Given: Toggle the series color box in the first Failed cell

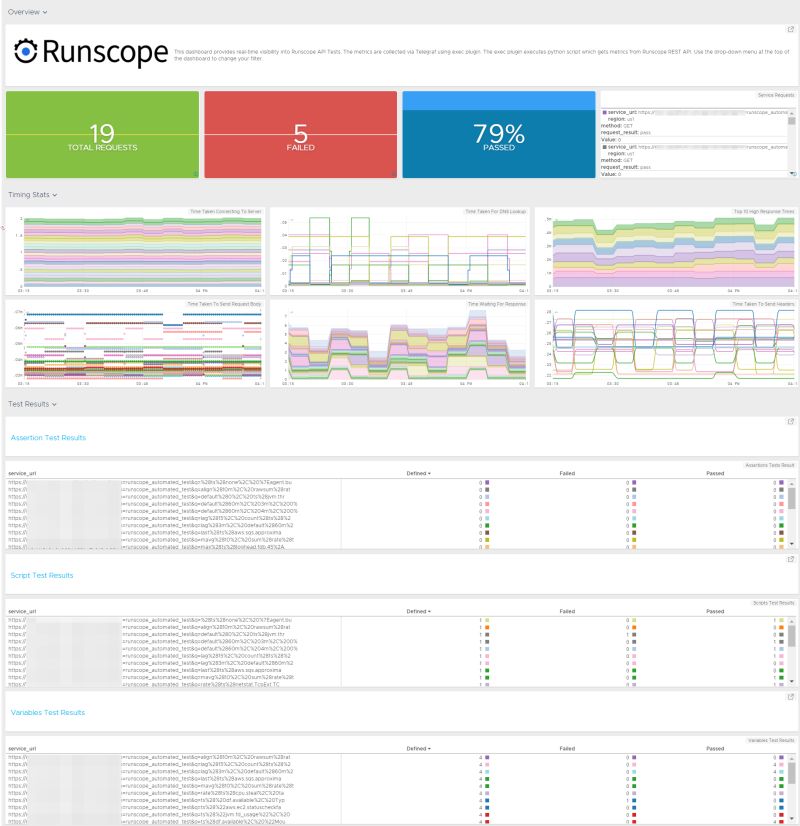Looking at the screenshot, I should click(633, 481).
